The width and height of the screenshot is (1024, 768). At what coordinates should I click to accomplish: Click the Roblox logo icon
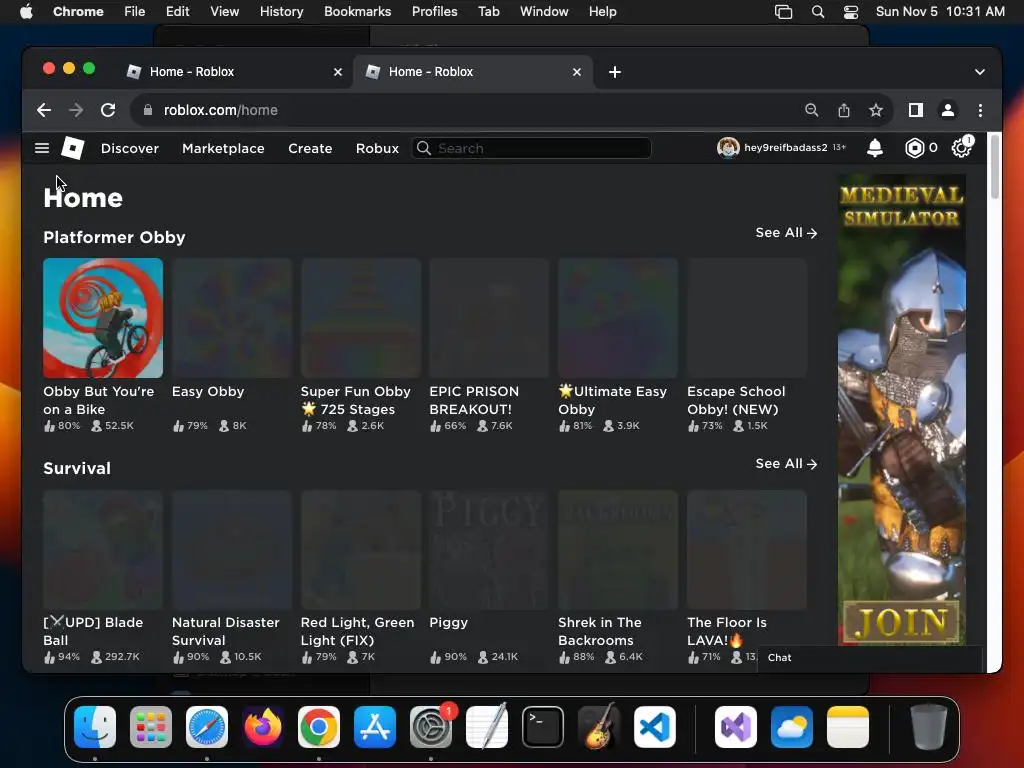coord(72,148)
